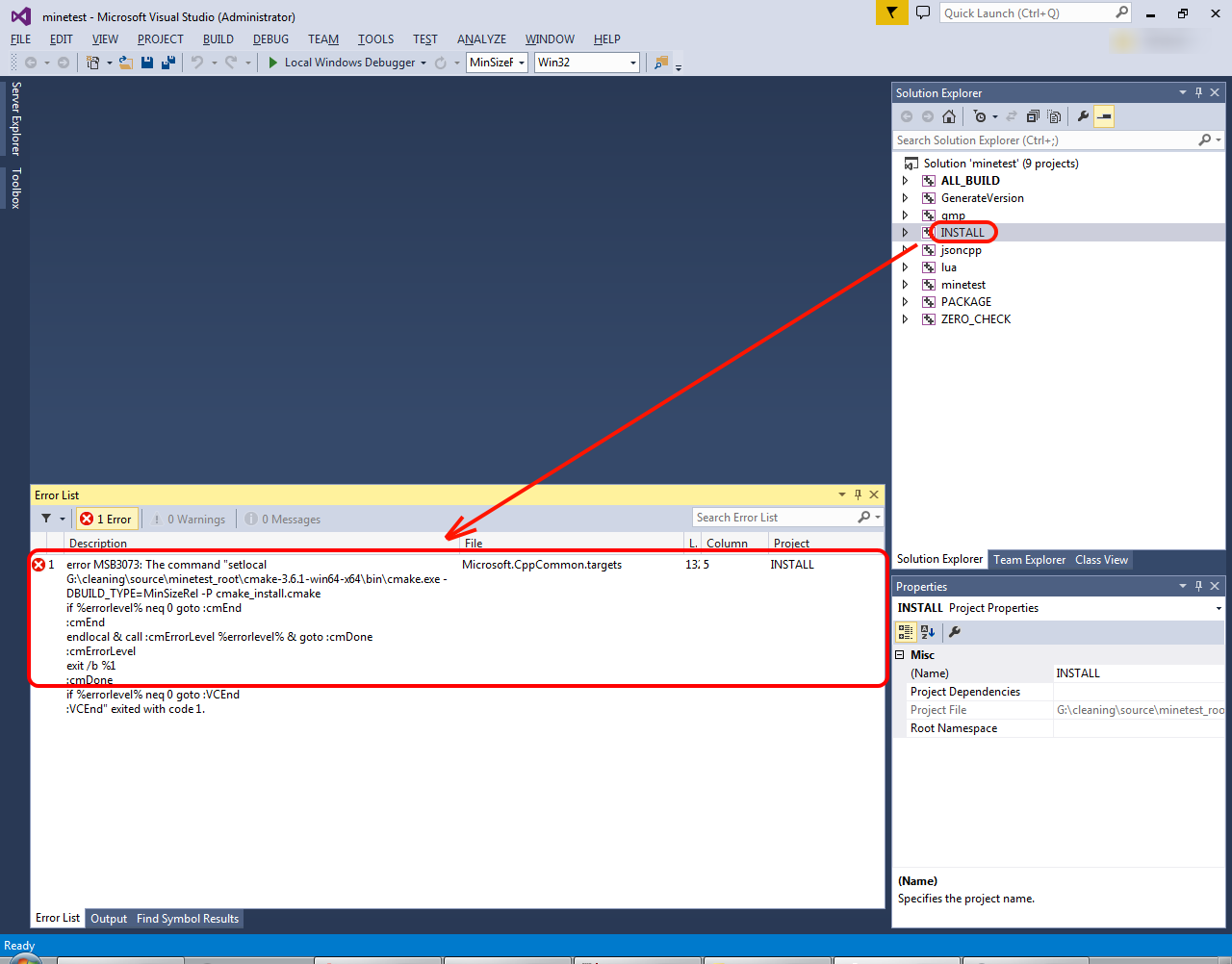Image resolution: width=1232 pixels, height=964 pixels.
Task: Click the Open File folder icon
Action: point(125,63)
